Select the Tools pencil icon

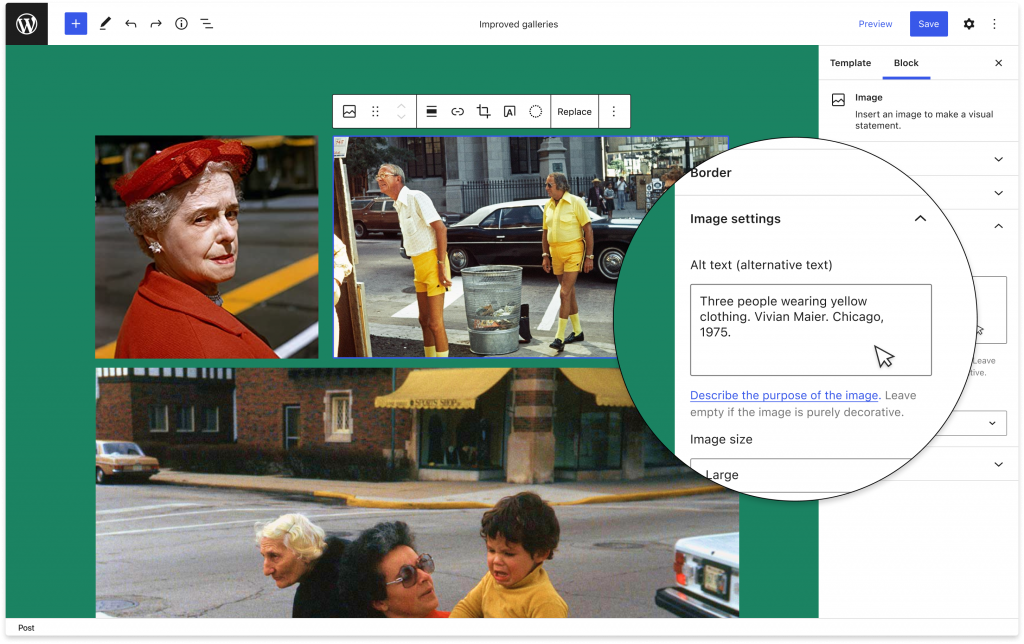point(104,24)
